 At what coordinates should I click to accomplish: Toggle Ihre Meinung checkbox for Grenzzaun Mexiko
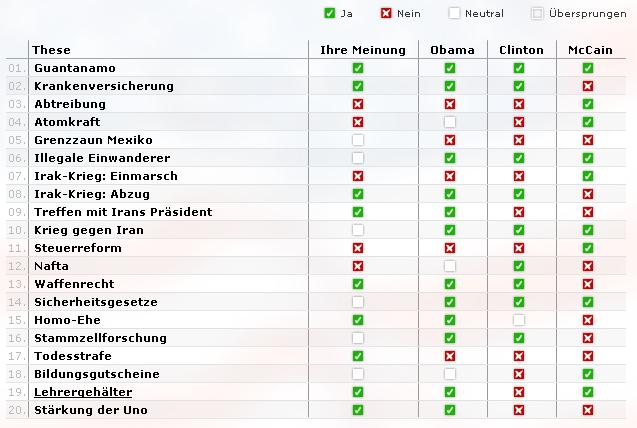click(358, 140)
